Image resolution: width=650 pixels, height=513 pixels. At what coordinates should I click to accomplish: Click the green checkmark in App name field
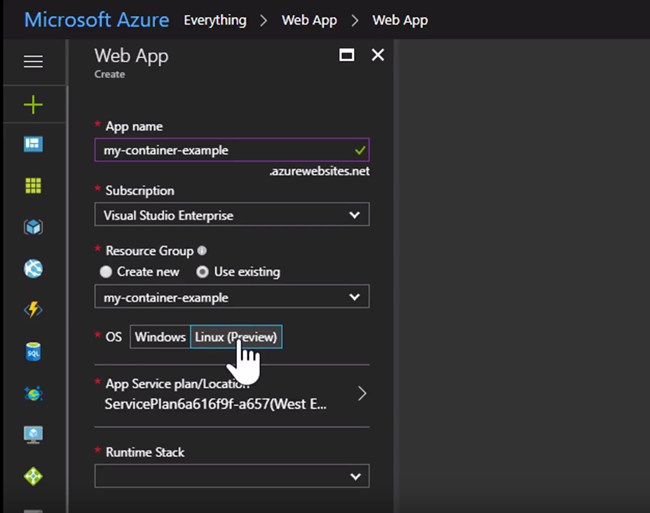tap(360, 150)
